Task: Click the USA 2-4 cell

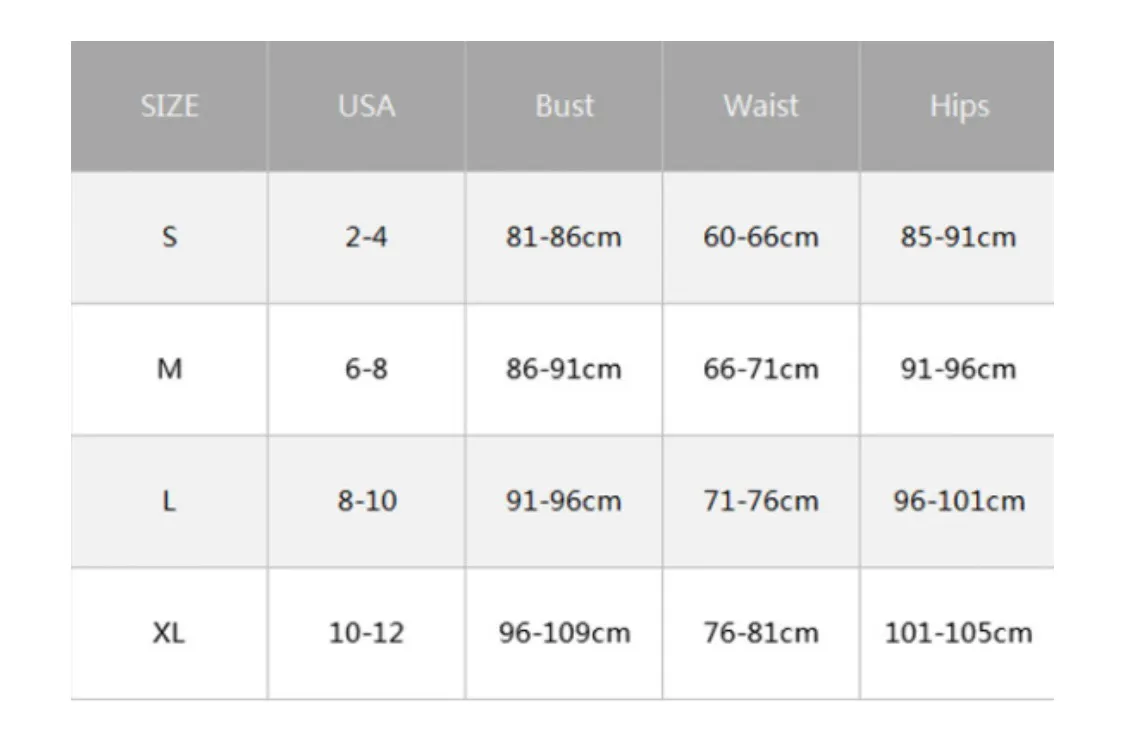Action: coord(366,238)
